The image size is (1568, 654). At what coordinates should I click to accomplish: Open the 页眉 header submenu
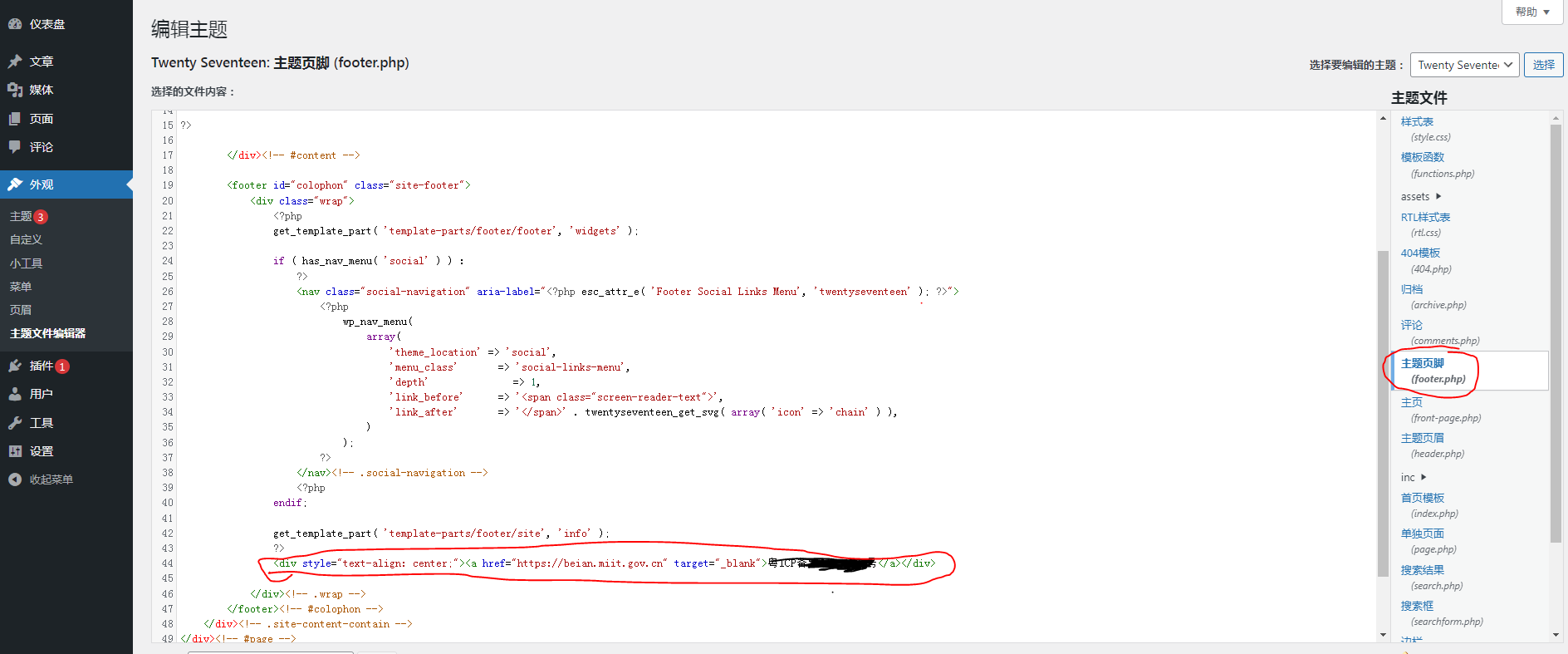coord(21,310)
